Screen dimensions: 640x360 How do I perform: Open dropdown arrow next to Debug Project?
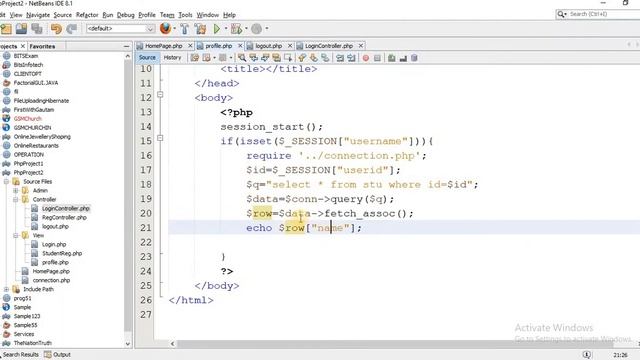(246, 29)
